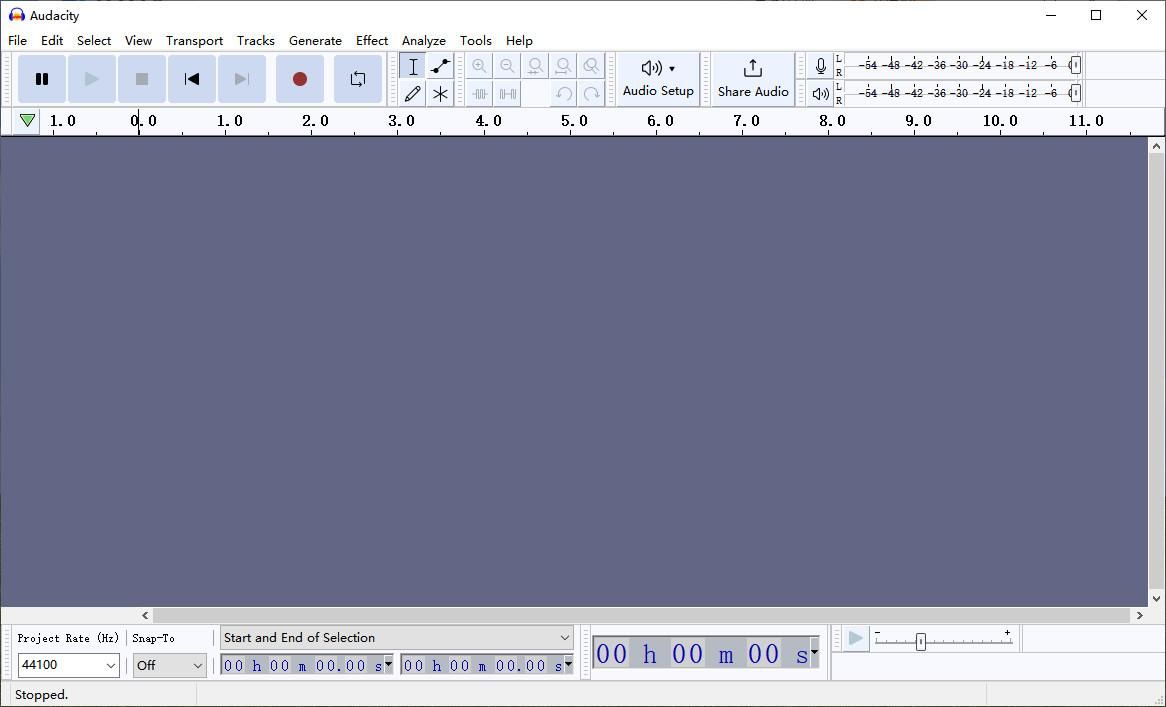Open the View menu

coord(138,41)
